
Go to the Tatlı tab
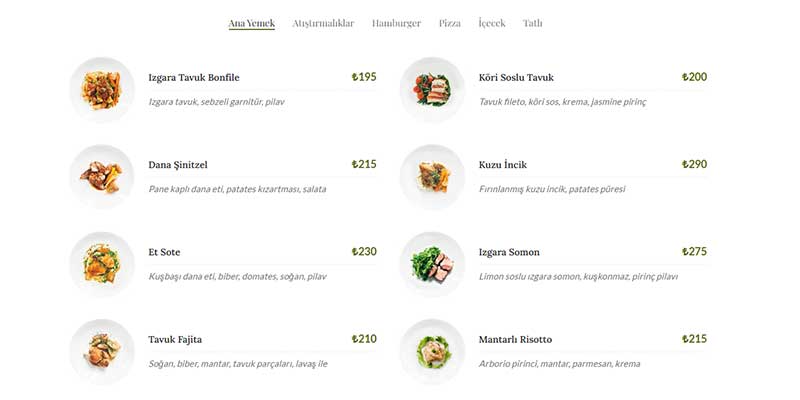(x=532, y=23)
